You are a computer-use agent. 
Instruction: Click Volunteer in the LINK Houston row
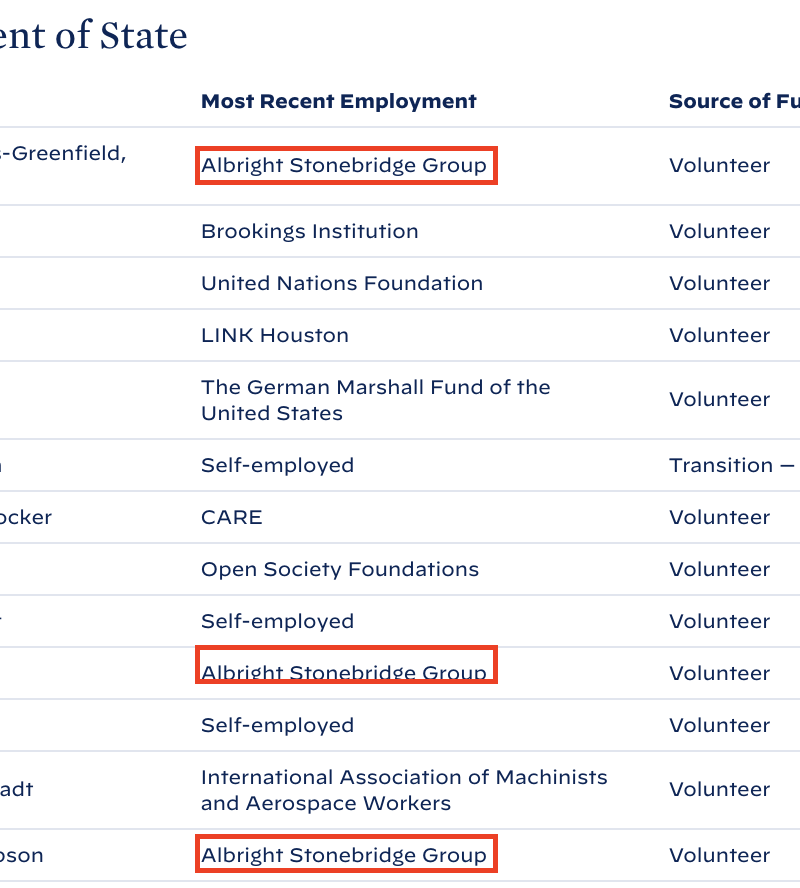(x=720, y=335)
